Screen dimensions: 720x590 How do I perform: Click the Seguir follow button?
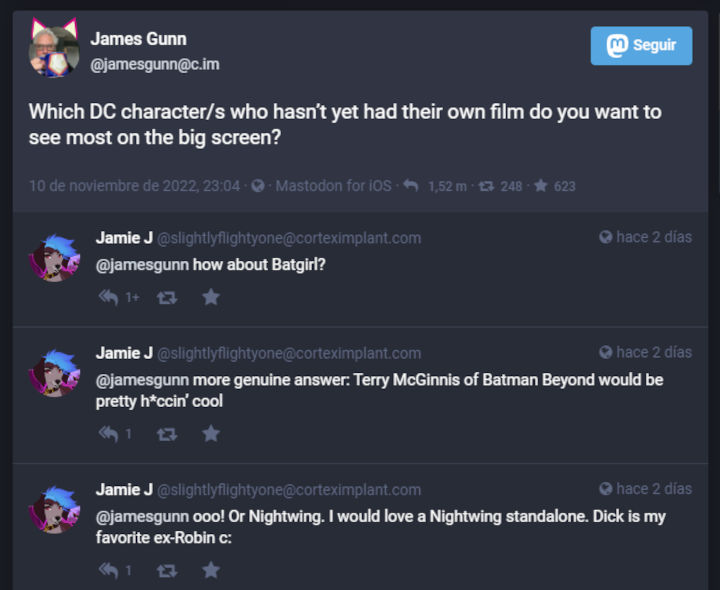point(641,46)
